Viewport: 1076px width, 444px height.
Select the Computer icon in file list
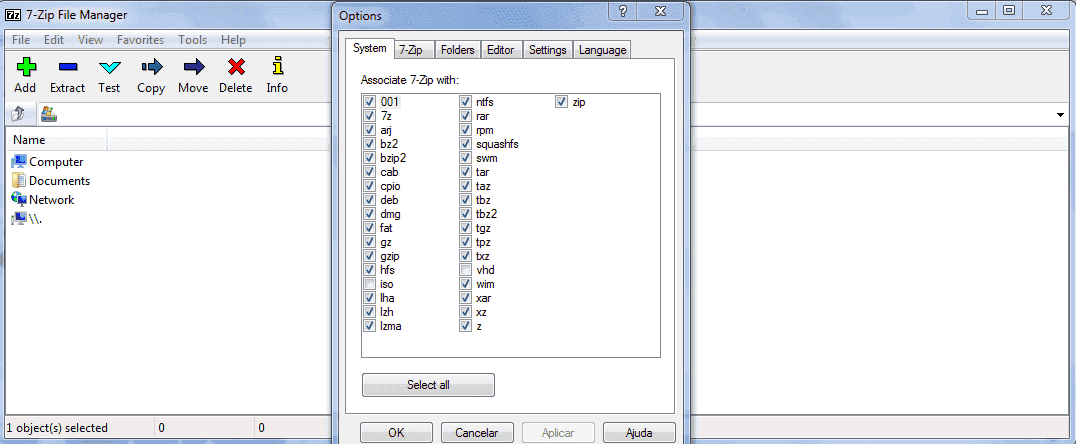19,161
